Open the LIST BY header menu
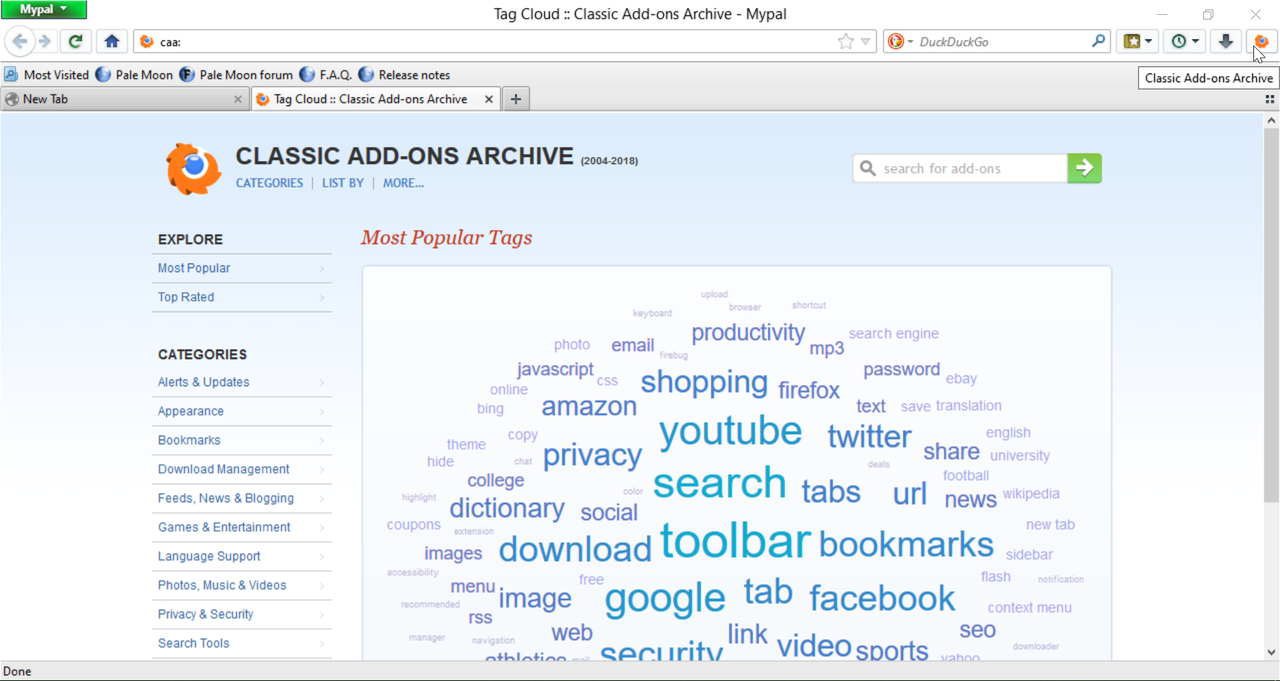1280x681 pixels. click(343, 183)
